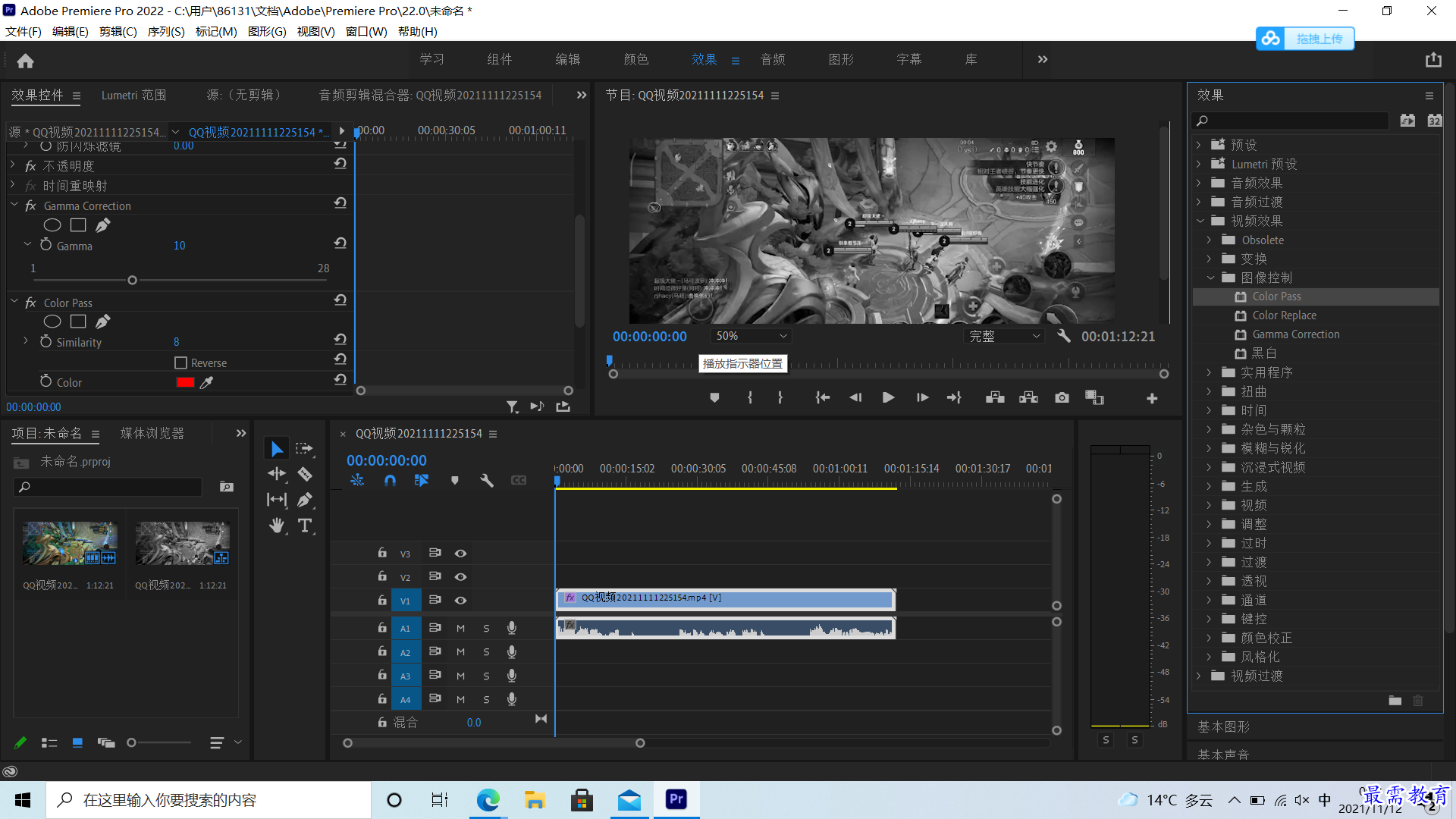The image size is (1456, 819).
Task: Click project panel thumbnail zoom slider
Action: (x=132, y=743)
